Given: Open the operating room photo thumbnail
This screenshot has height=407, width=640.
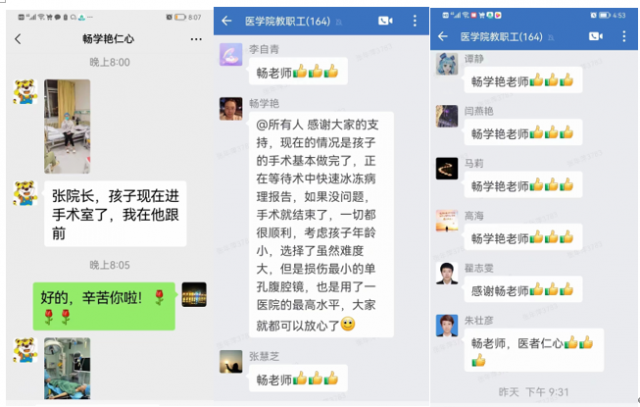Looking at the screenshot, I should (x=67, y=368).
